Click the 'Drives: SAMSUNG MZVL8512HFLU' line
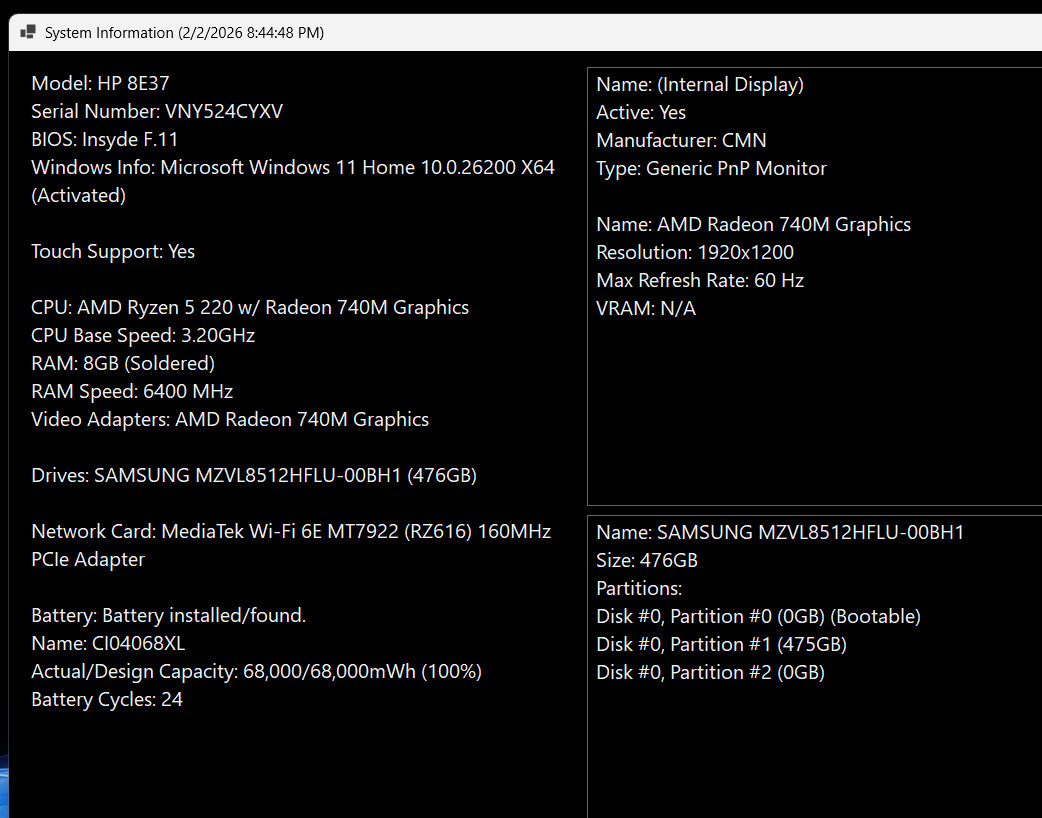 (x=254, y=475)
